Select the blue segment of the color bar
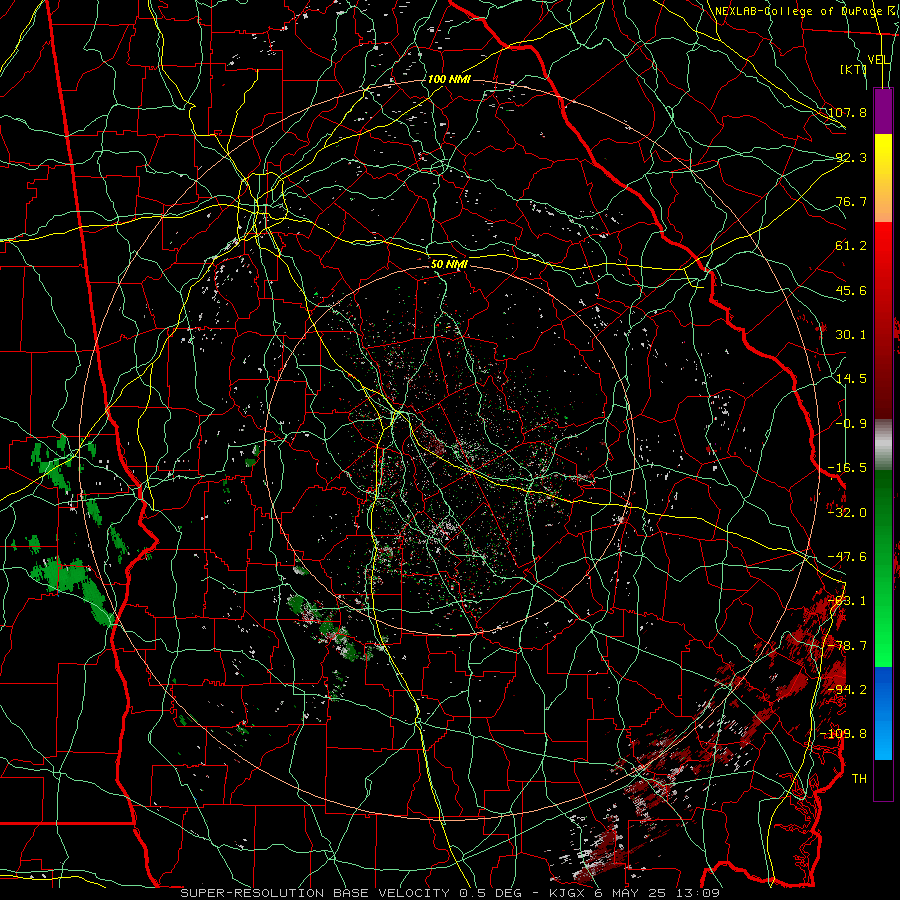The height and width of the screenshot is (900, 900). tap(883, 713)
